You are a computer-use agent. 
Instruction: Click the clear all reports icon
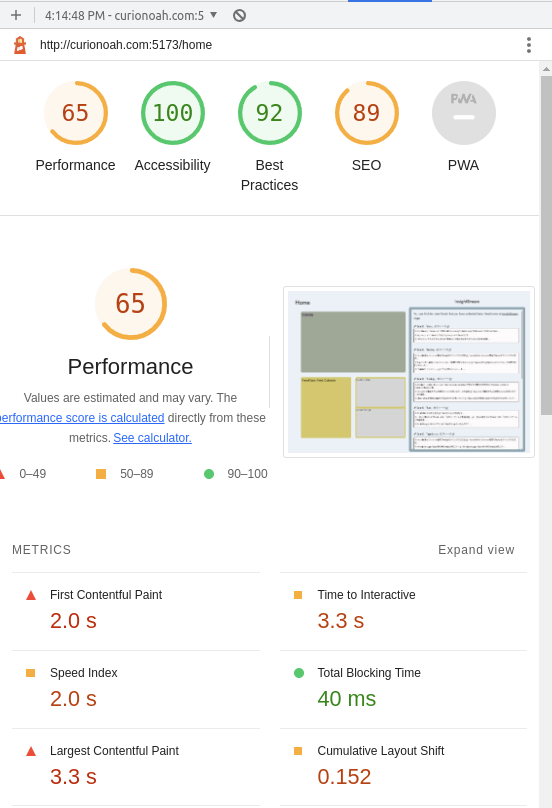tap(239, 15)
